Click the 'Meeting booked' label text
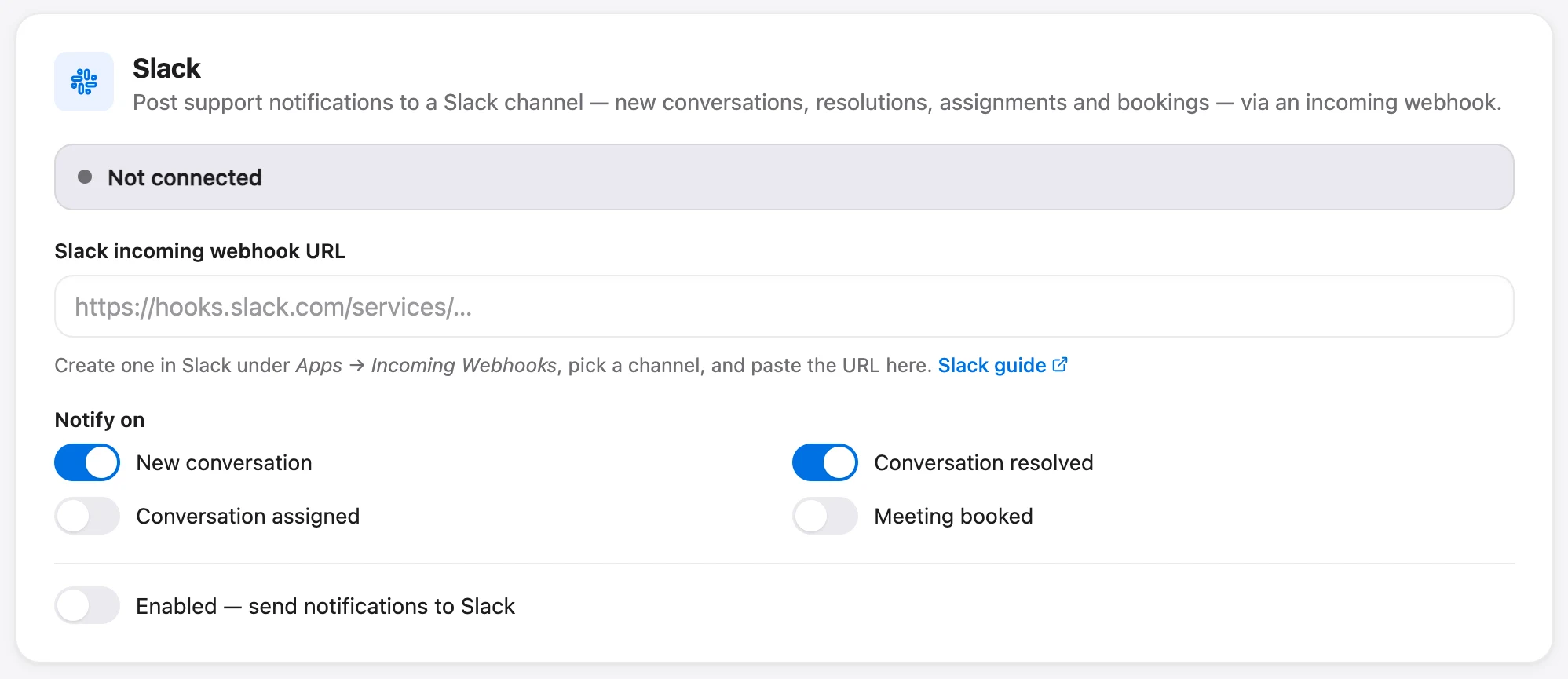Screen dimensions: 1568x679 click(x=954, y=516)
